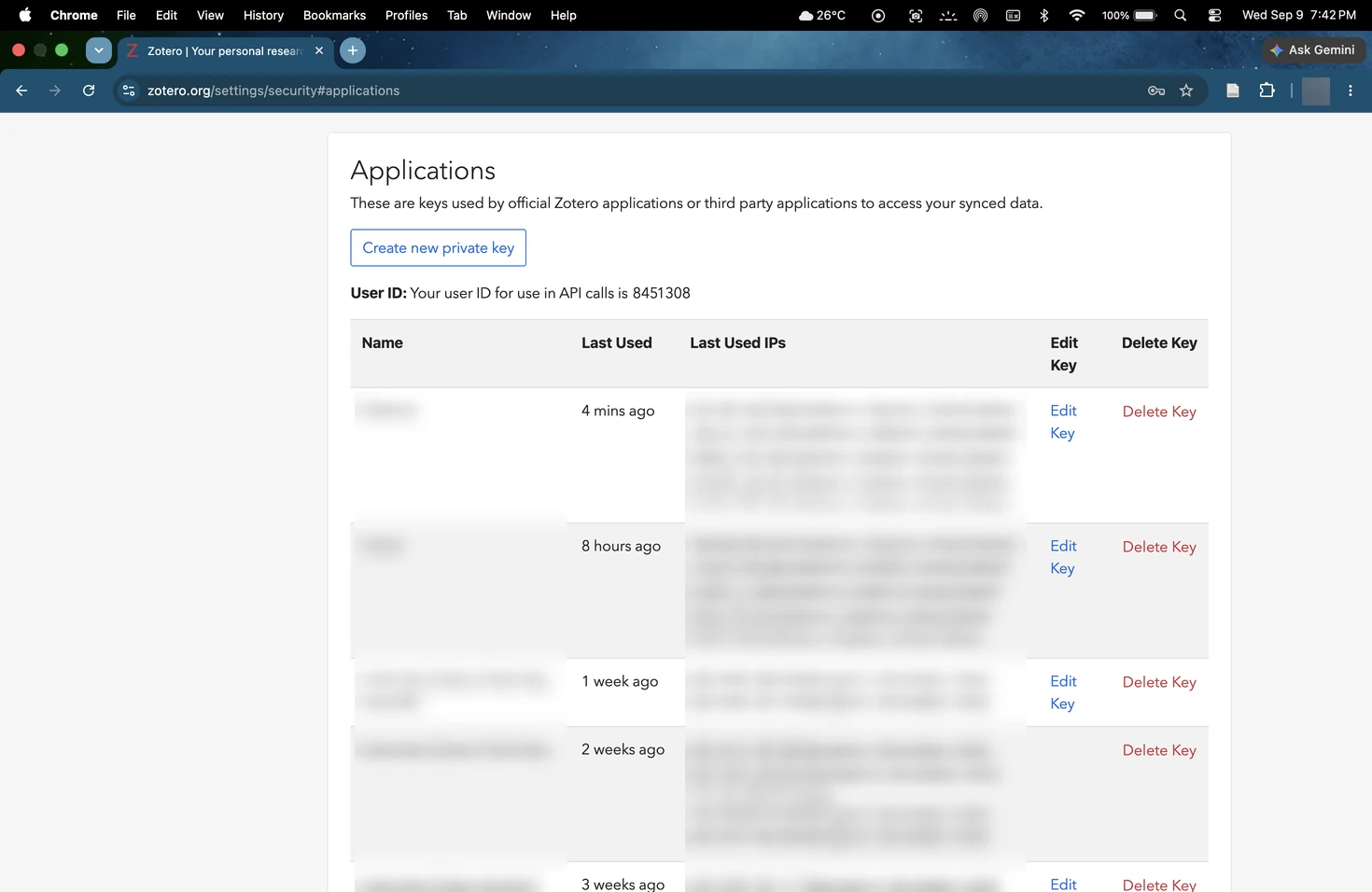Open the Edit menu in the menu bar
1372x892 pixels.
point(166,15)
